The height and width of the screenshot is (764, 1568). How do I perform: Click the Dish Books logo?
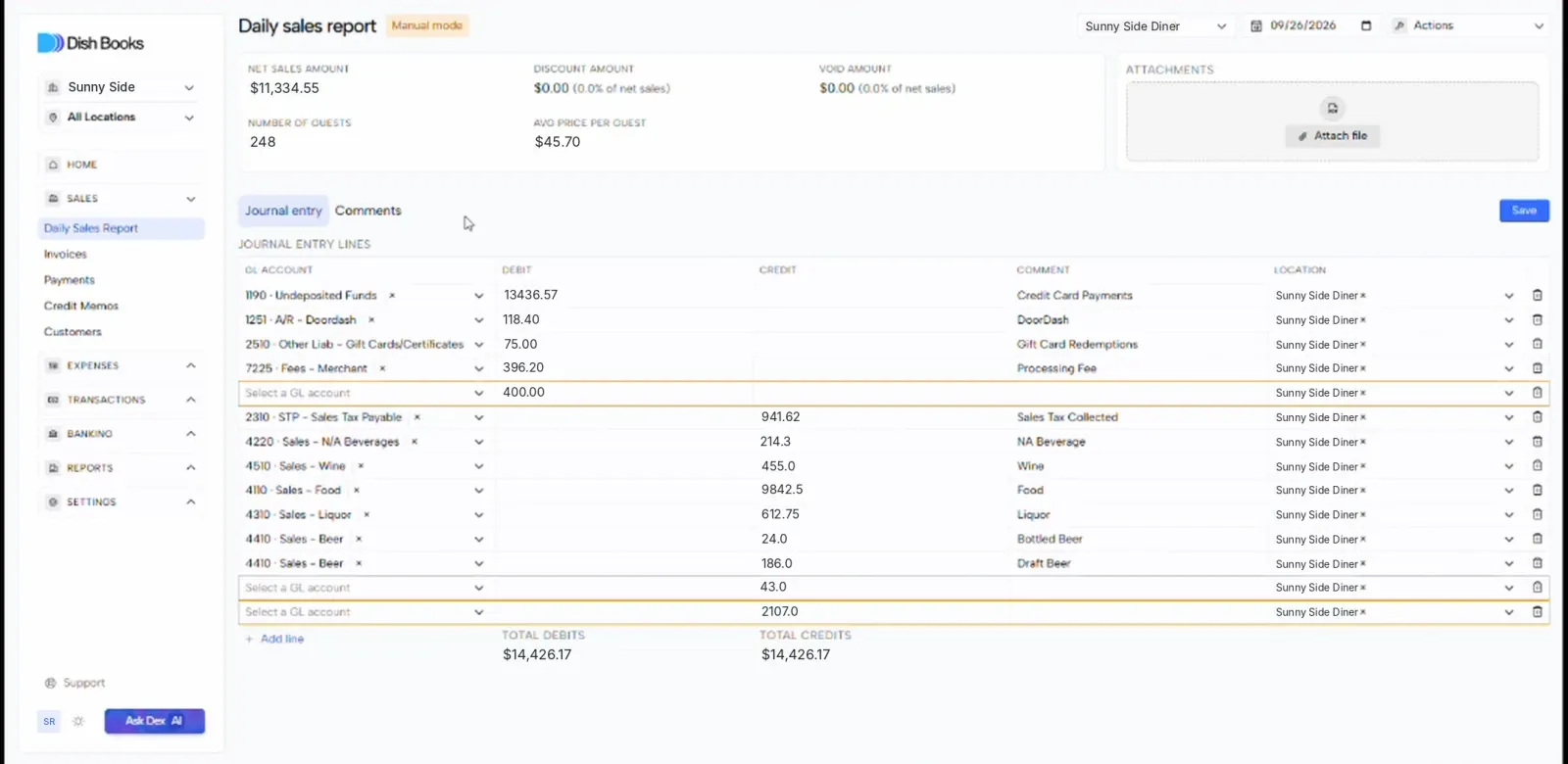click(90, 43)
